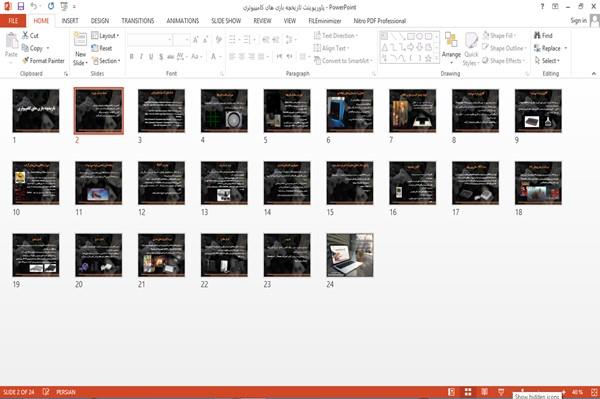Click the 40% zoom level

(x=577, y=392)
